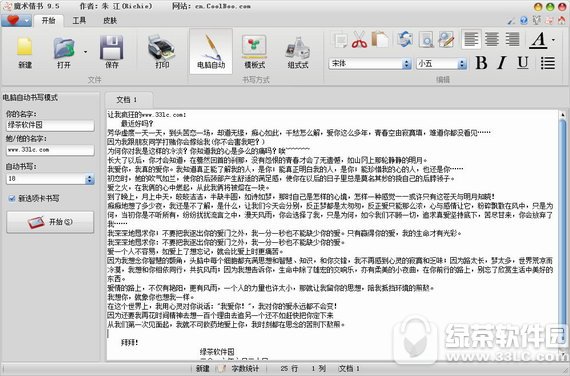
Task: Click the red home icon at top right
Action: 562,20
